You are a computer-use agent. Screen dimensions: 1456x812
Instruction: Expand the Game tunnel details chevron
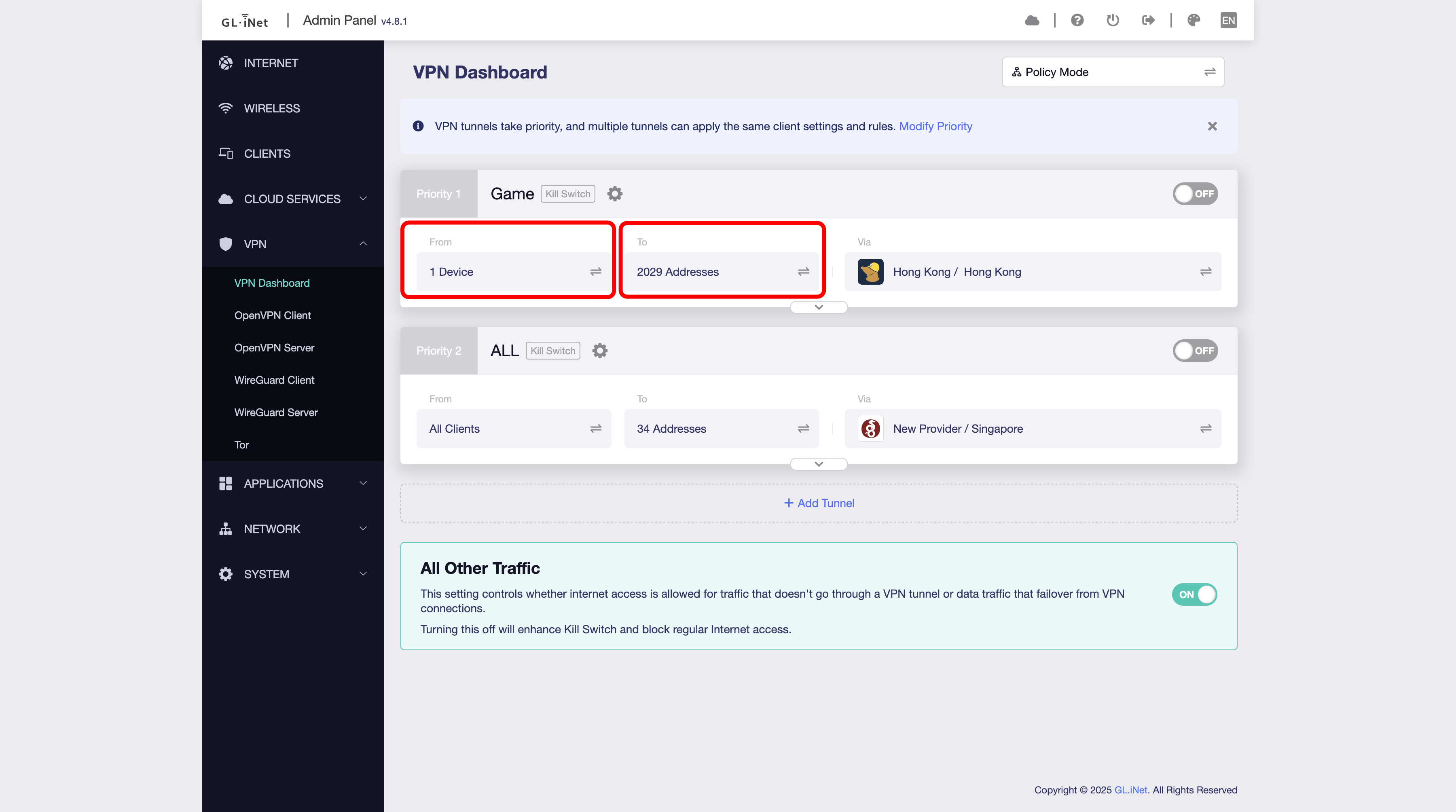click(819, 307)
